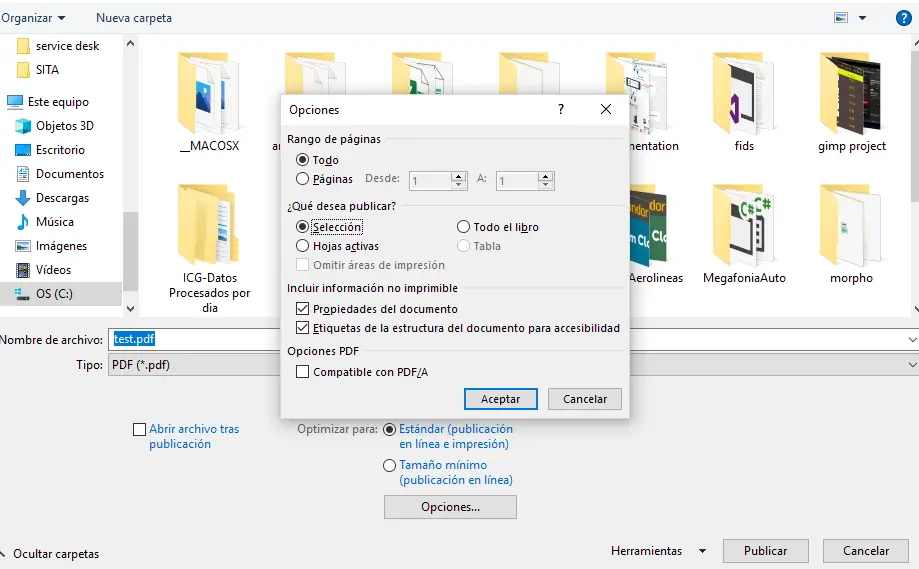Open the help question mark icon in Opciones dialog
Viewport: 919px width, 569px height.
click(x=560, y=109)
